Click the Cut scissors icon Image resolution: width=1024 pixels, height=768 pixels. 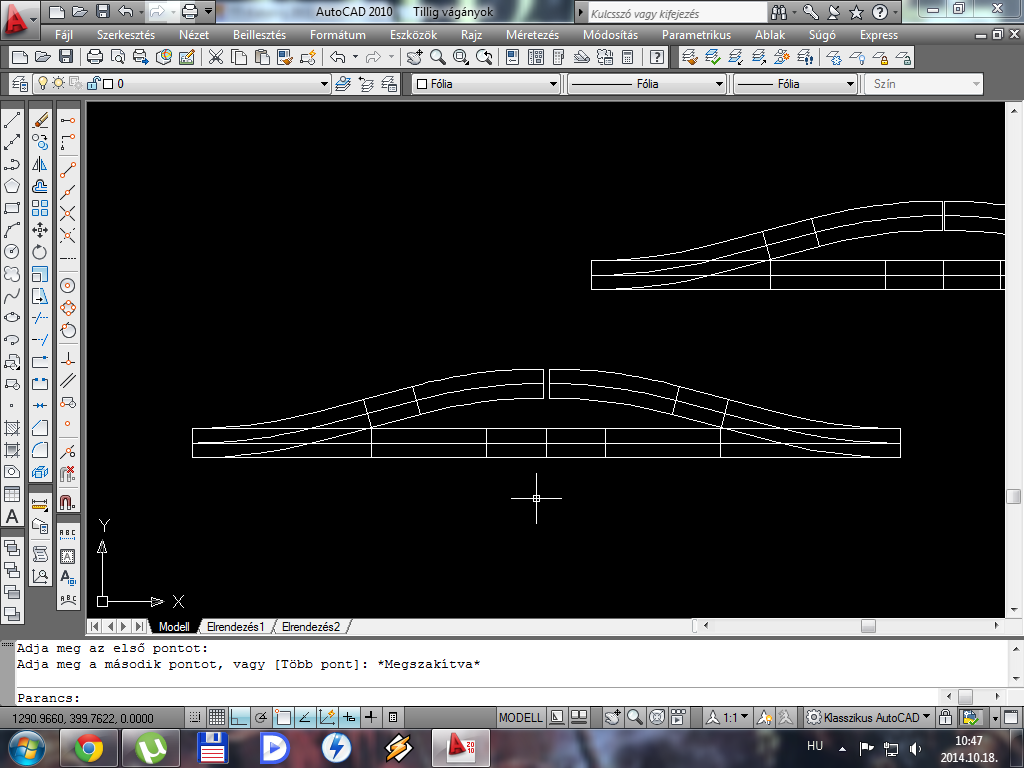click(x=215, y=57)
